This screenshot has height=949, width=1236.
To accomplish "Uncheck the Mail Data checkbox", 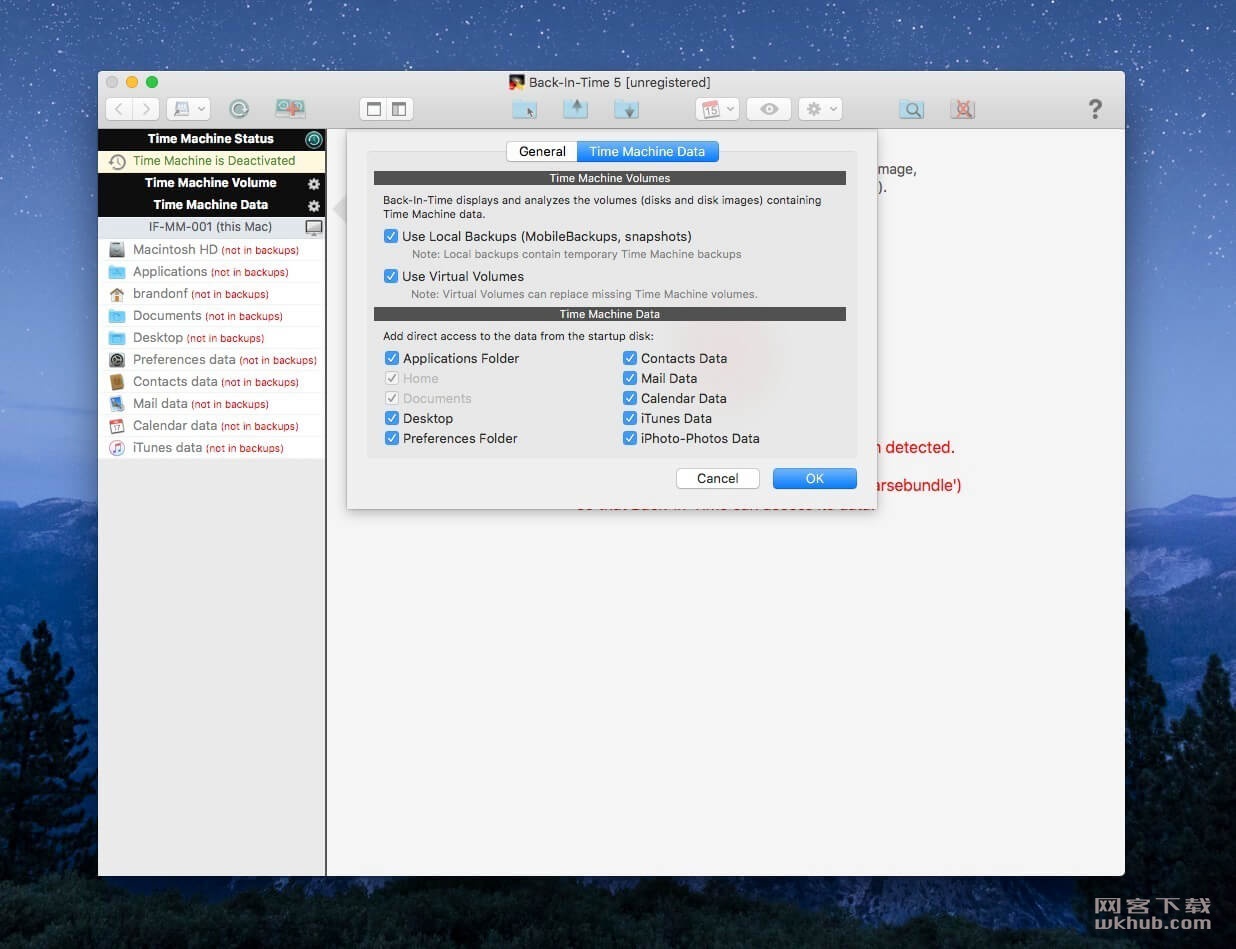I will [x=630, y=378].
